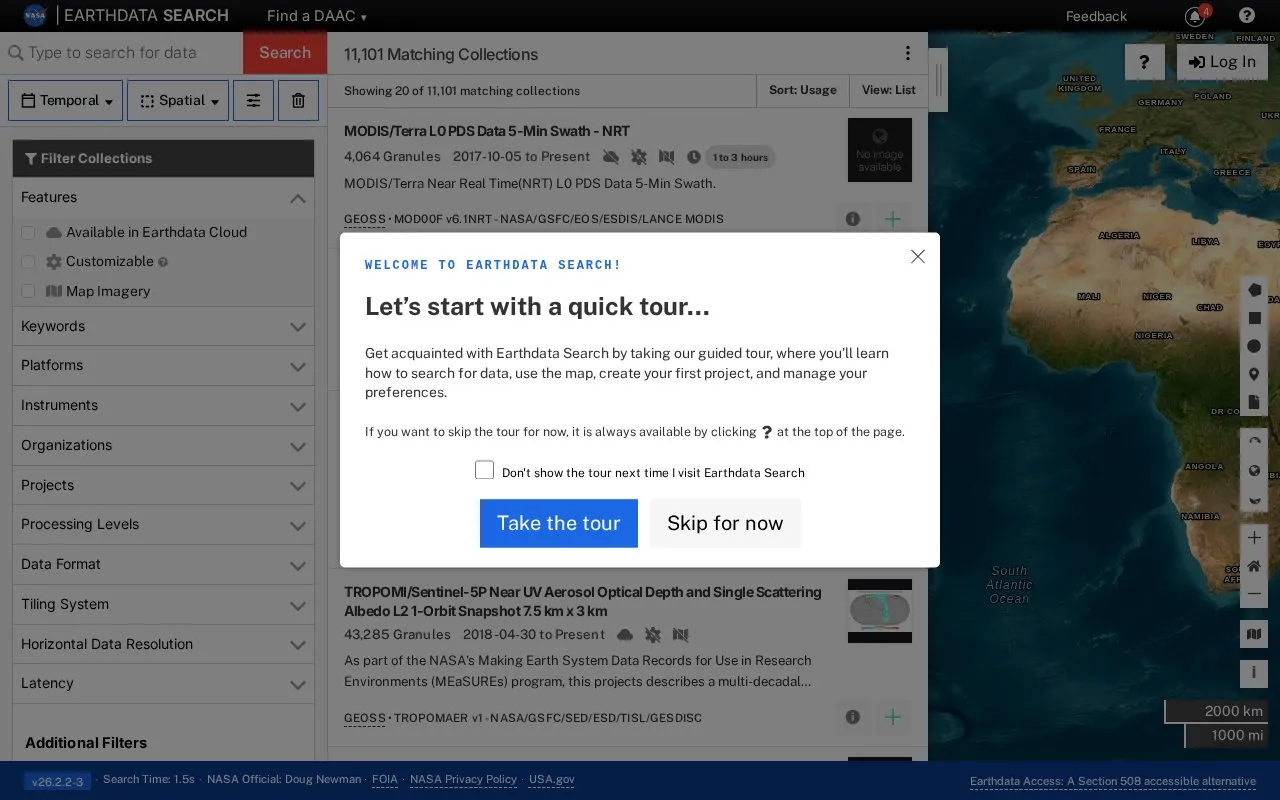Add TROPOMAER collection to project
The image size is (1280, 800).
[893, 717]
